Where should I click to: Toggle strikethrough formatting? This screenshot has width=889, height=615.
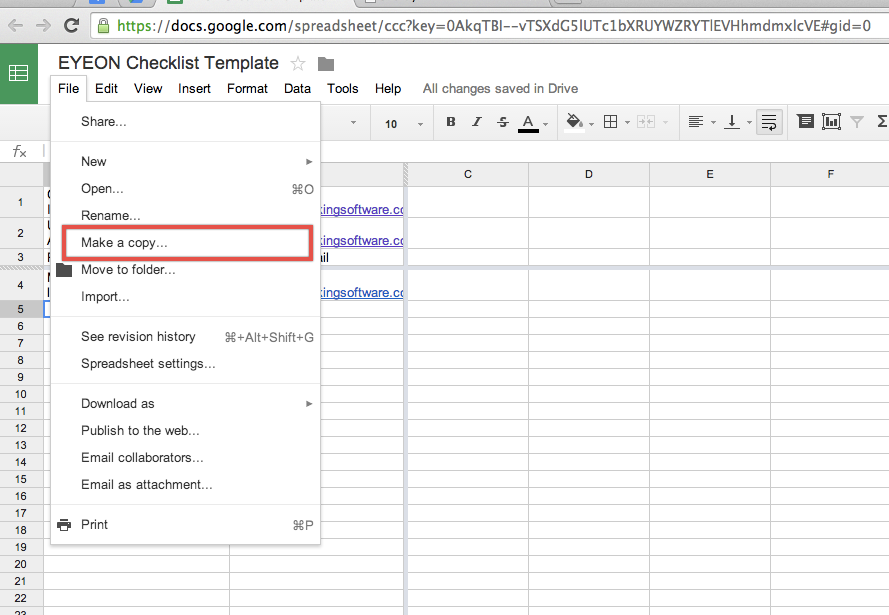coord(503,122)
